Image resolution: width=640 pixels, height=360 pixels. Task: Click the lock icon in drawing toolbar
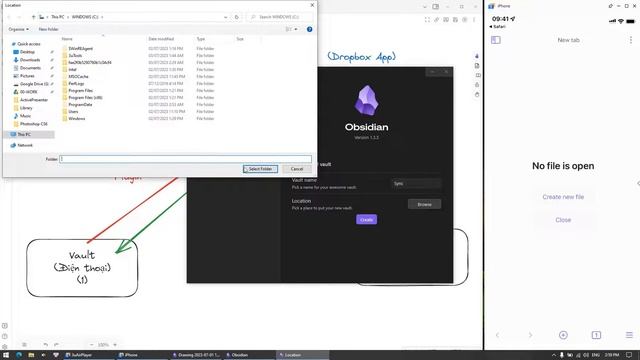coord(477,85)
